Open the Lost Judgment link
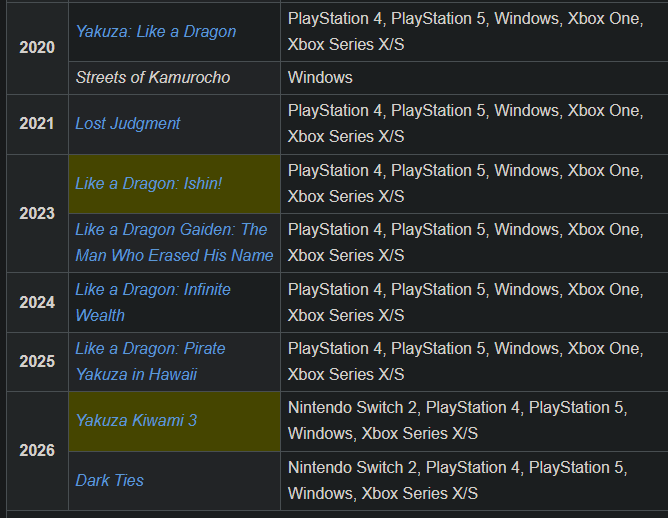 [128, 124]
